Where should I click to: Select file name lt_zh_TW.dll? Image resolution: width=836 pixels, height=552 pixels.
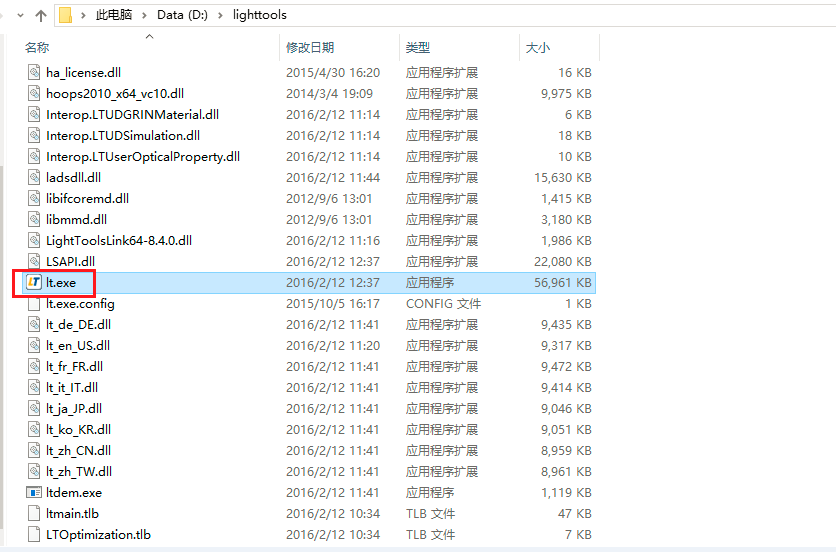(x=79, y=471)
